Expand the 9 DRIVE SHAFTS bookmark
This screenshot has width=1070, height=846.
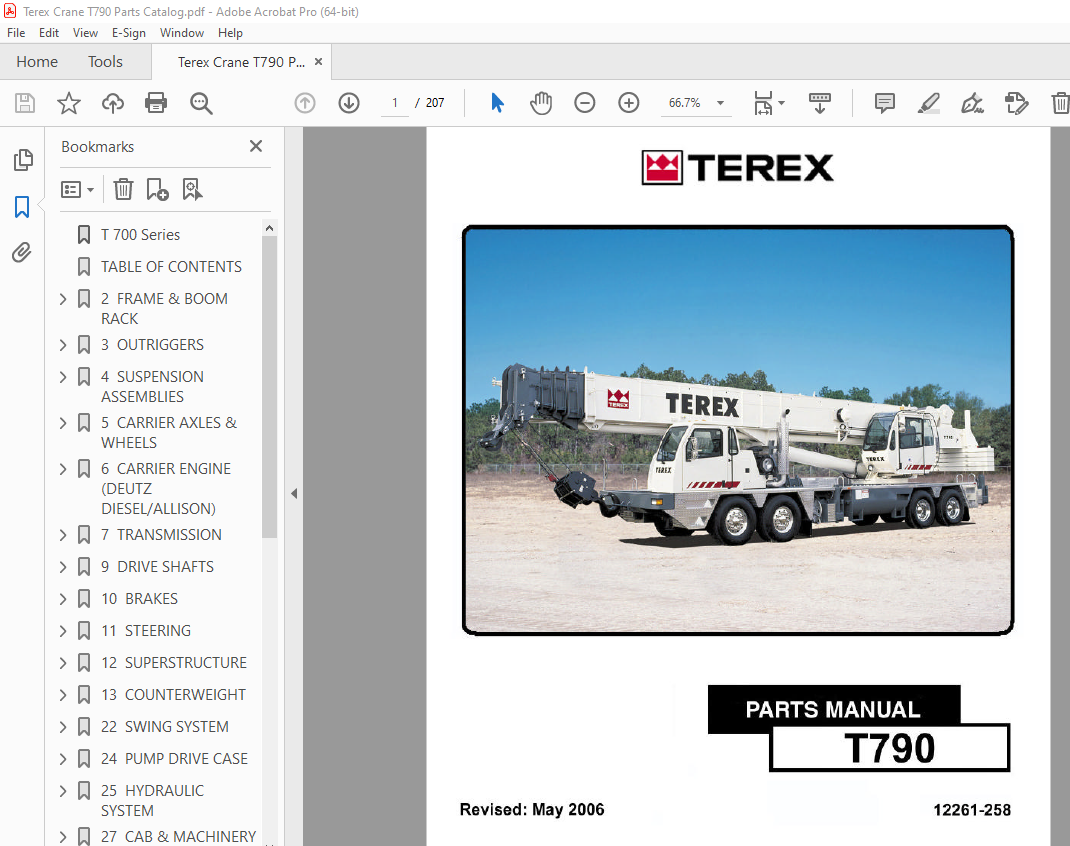point(63,567)
